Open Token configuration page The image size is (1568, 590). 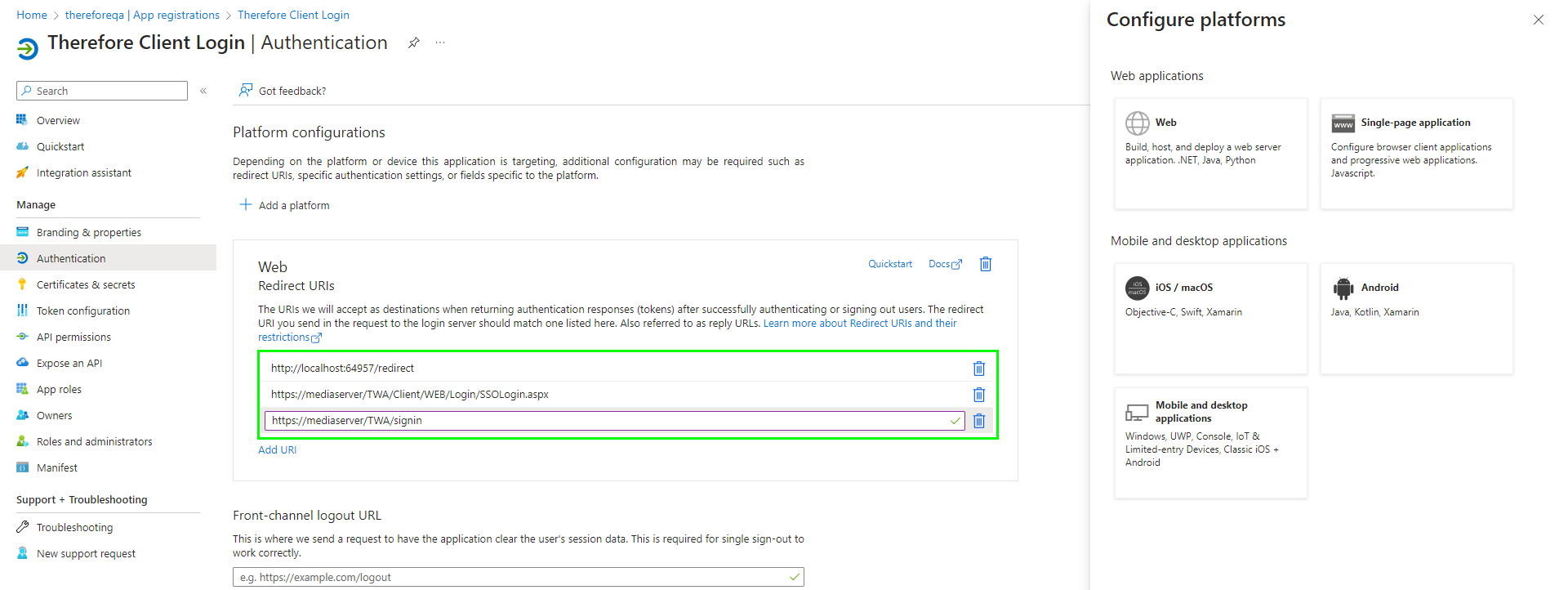click(83, 311)
